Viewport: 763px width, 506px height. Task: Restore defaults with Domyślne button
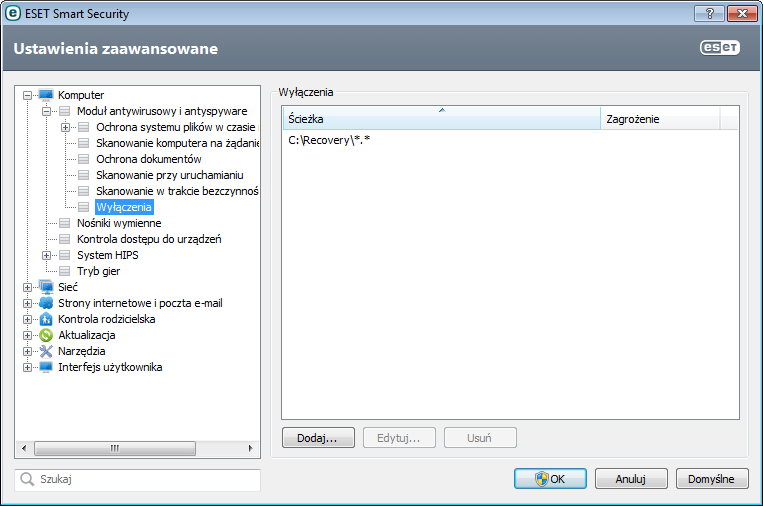[x=712, y=479]
